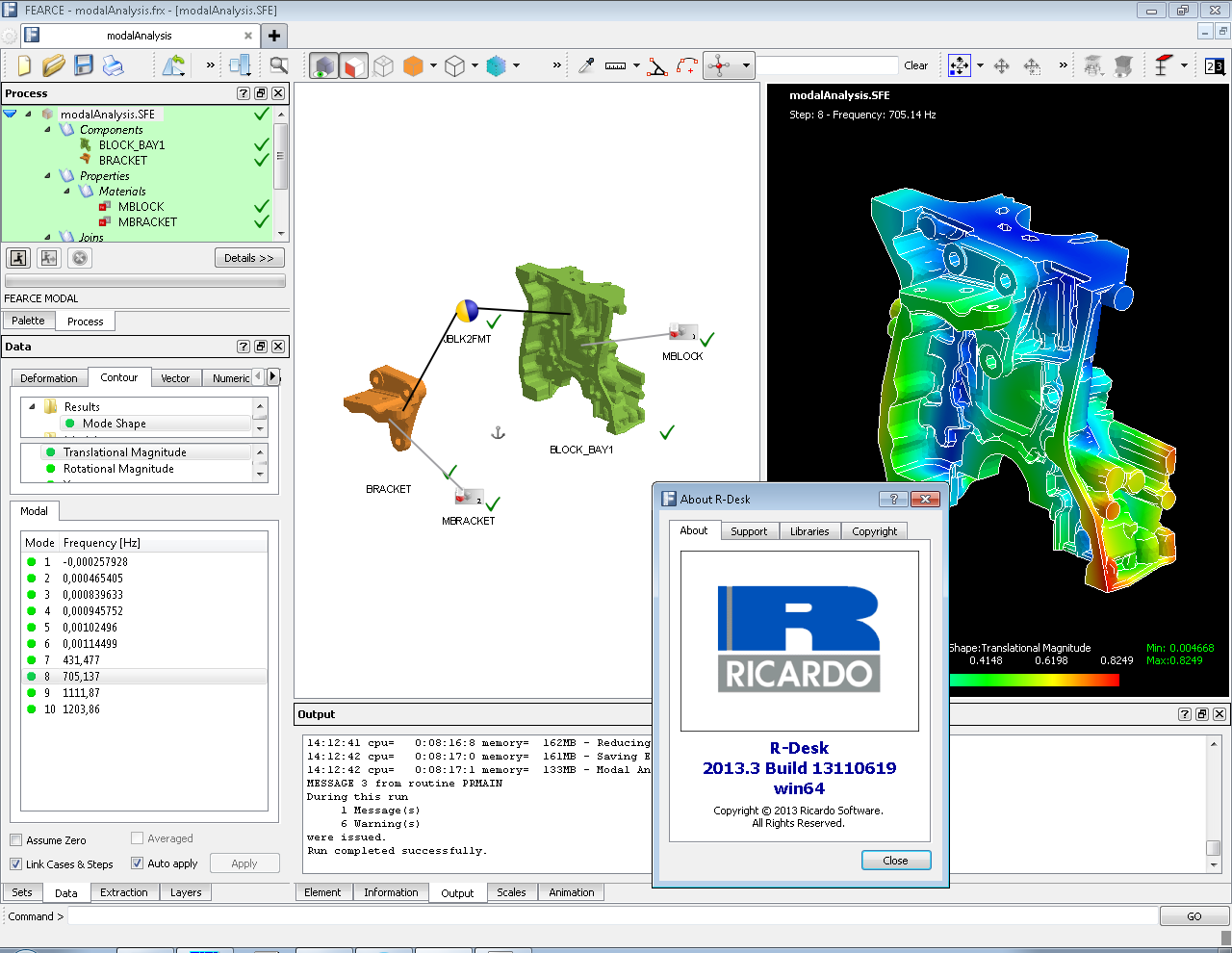Image resolution: width=1232 pixels, height=953 pixels.
Task: Click the Print toolbar icon
Action: [114, 65]
